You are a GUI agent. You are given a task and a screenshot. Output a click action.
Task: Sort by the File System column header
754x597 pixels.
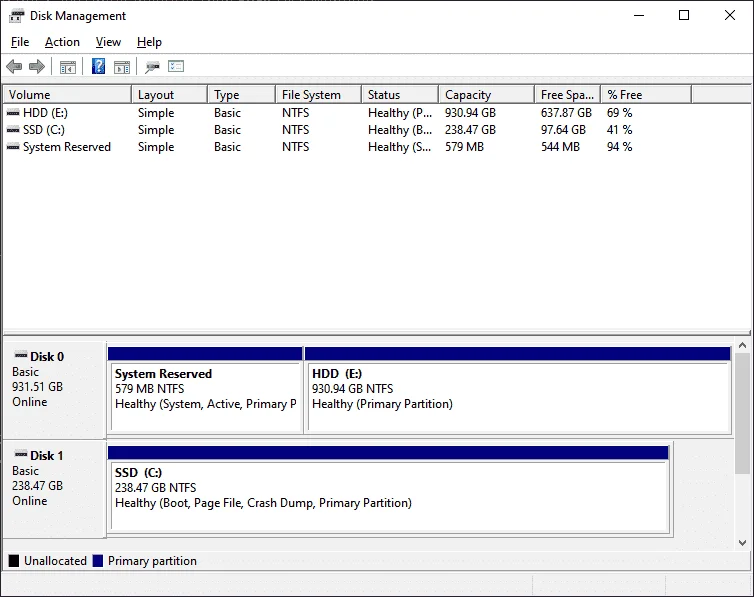pos(318,95)
